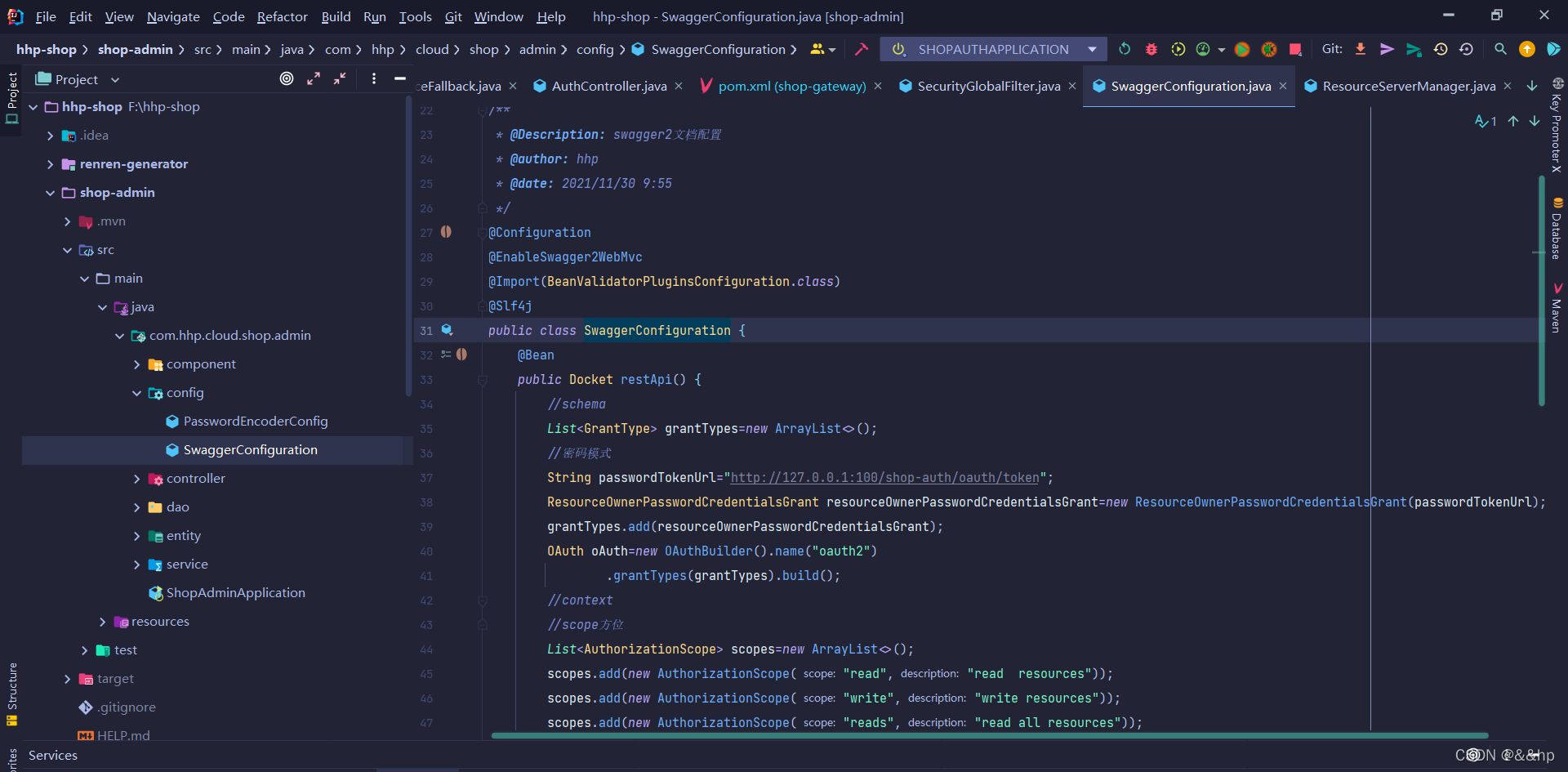Viewport: 1568px width, 772px height.
Task: Open Search Everywhere magnifier icon
Action: [x=1499, y=49]
